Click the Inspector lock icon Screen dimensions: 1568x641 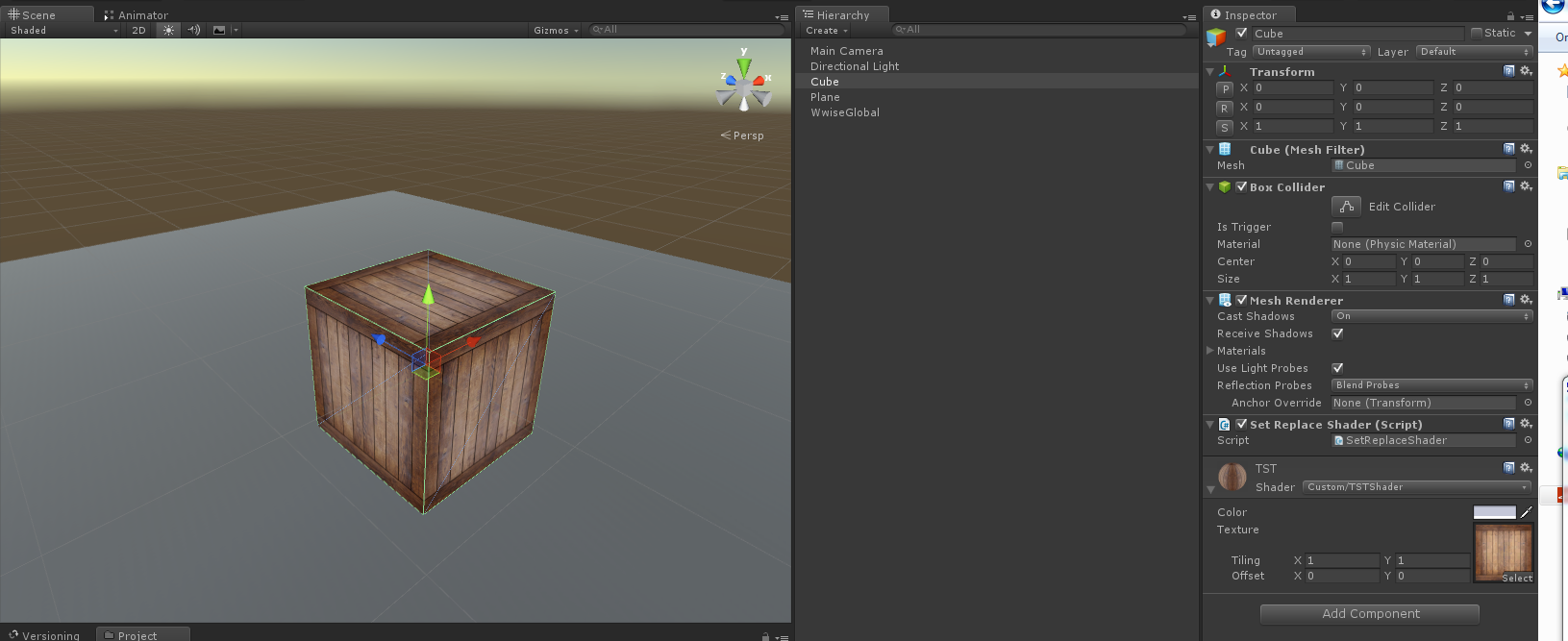point(1510,15)
